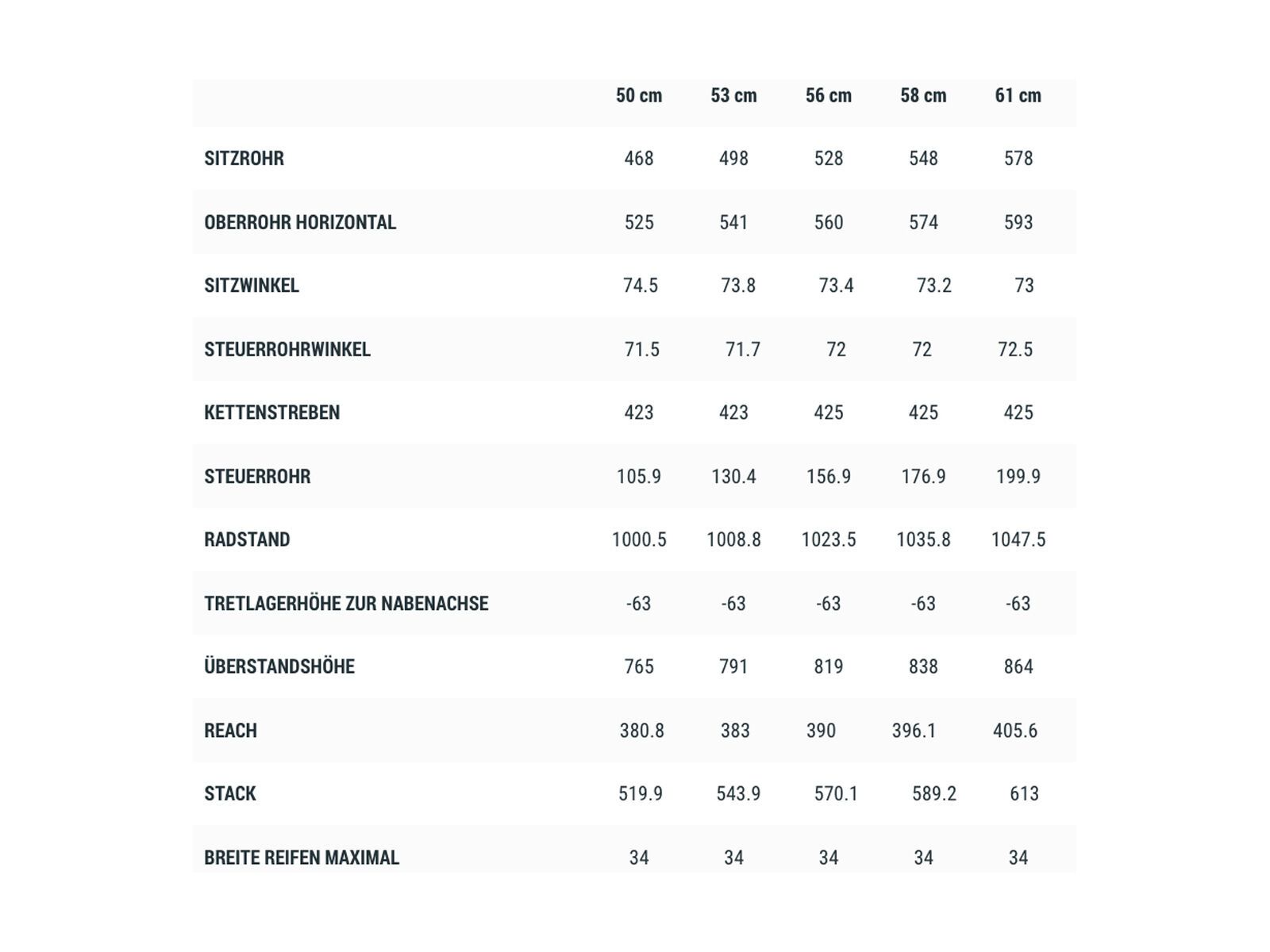Click the 61 cm column header
Viewport: 1270px width, 952px height.
point(1018,96)
